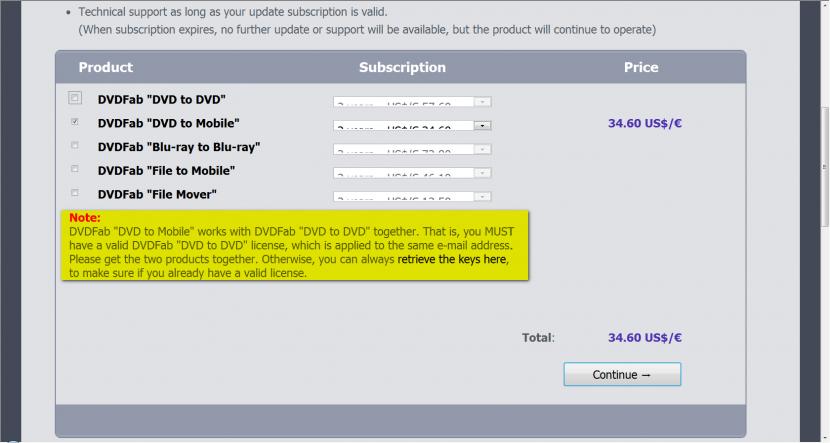Check the DVDFab "DVD to DVD" checkbox

pyautogui.click(x=75, y=98)
